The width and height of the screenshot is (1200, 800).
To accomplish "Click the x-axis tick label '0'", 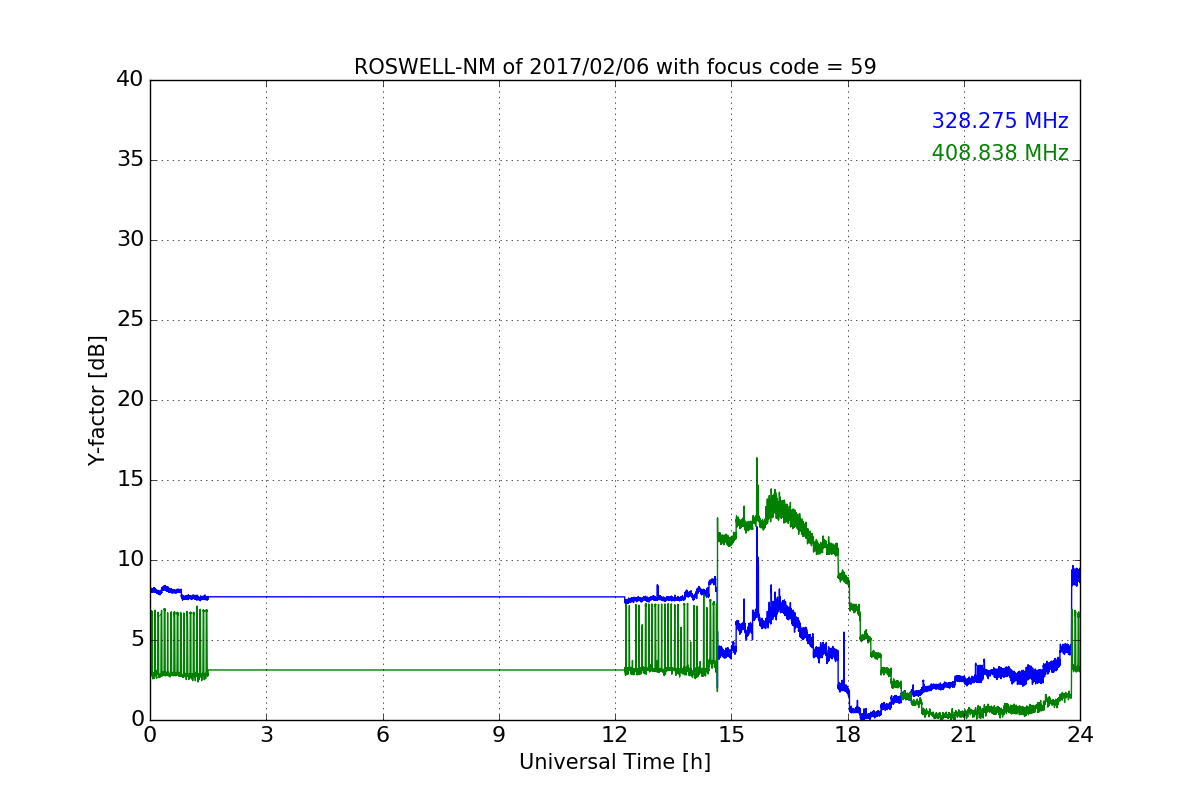I will coord(150,735).
